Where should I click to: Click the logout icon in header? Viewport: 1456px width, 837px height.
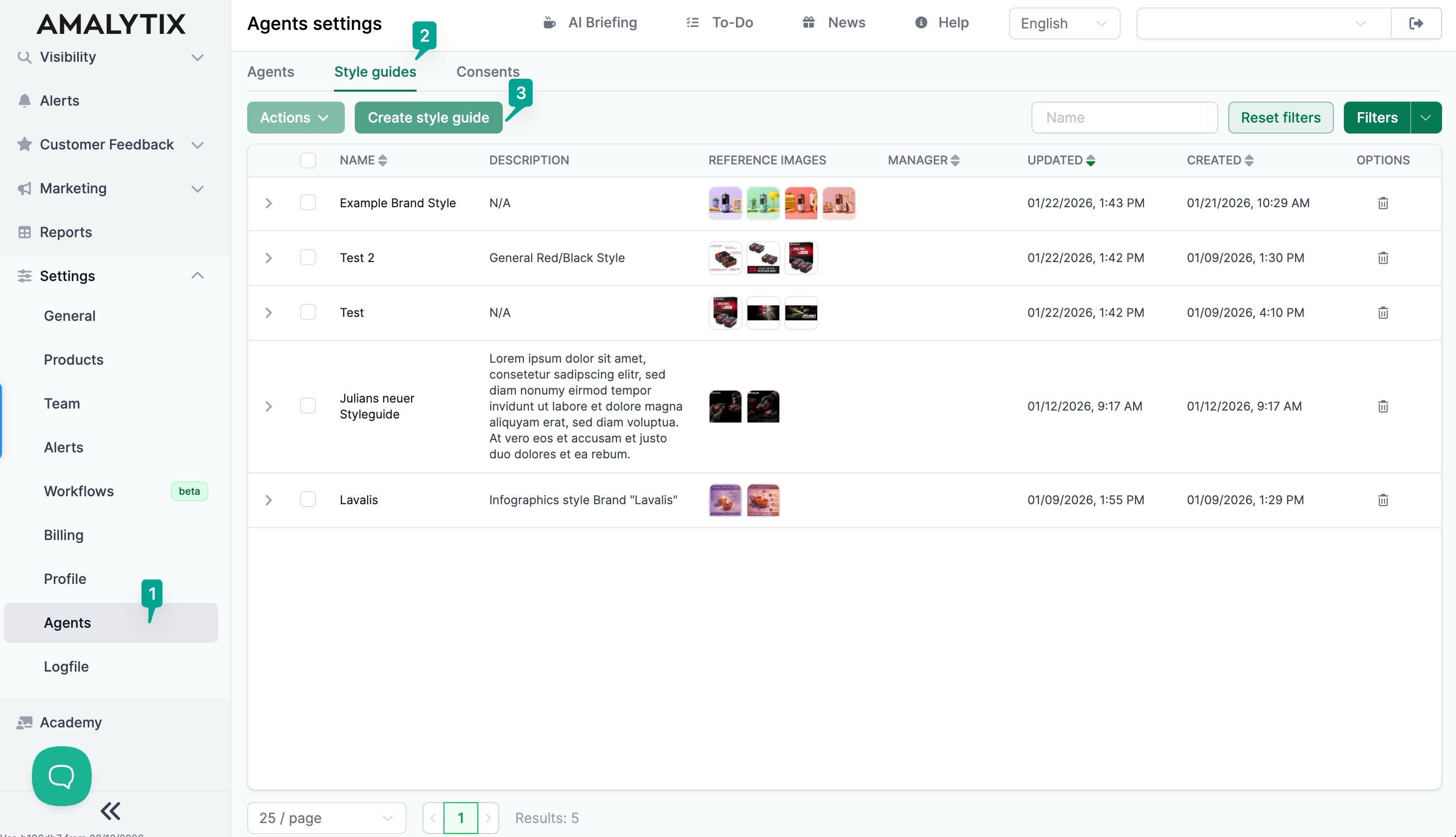1416,23
